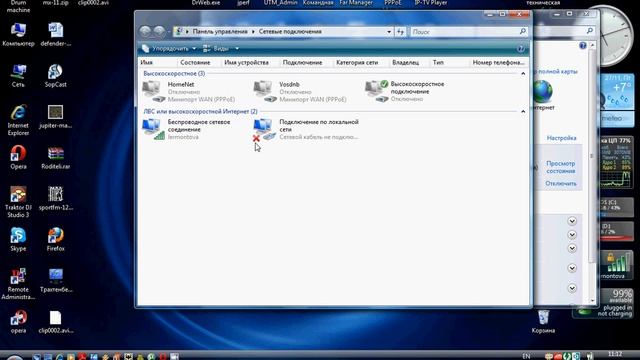Click the refresh button beside address bar

point(400,31)
